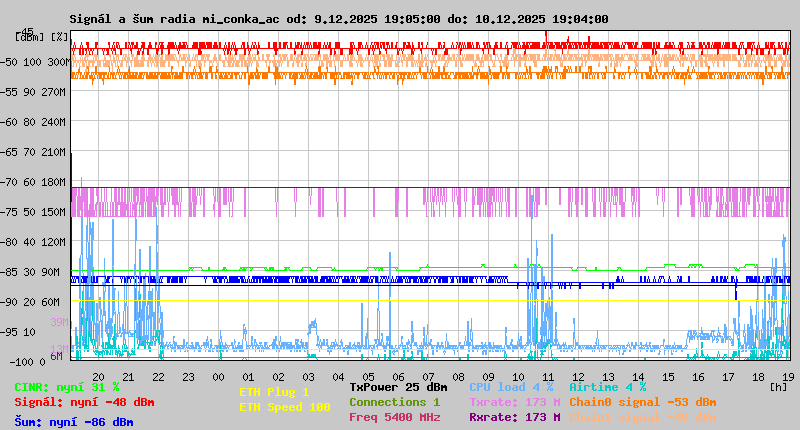Viewport: 800px width, 430px height.
Task: Click the '-70 60 180M' y-axis label
Action: pos(33,182)
